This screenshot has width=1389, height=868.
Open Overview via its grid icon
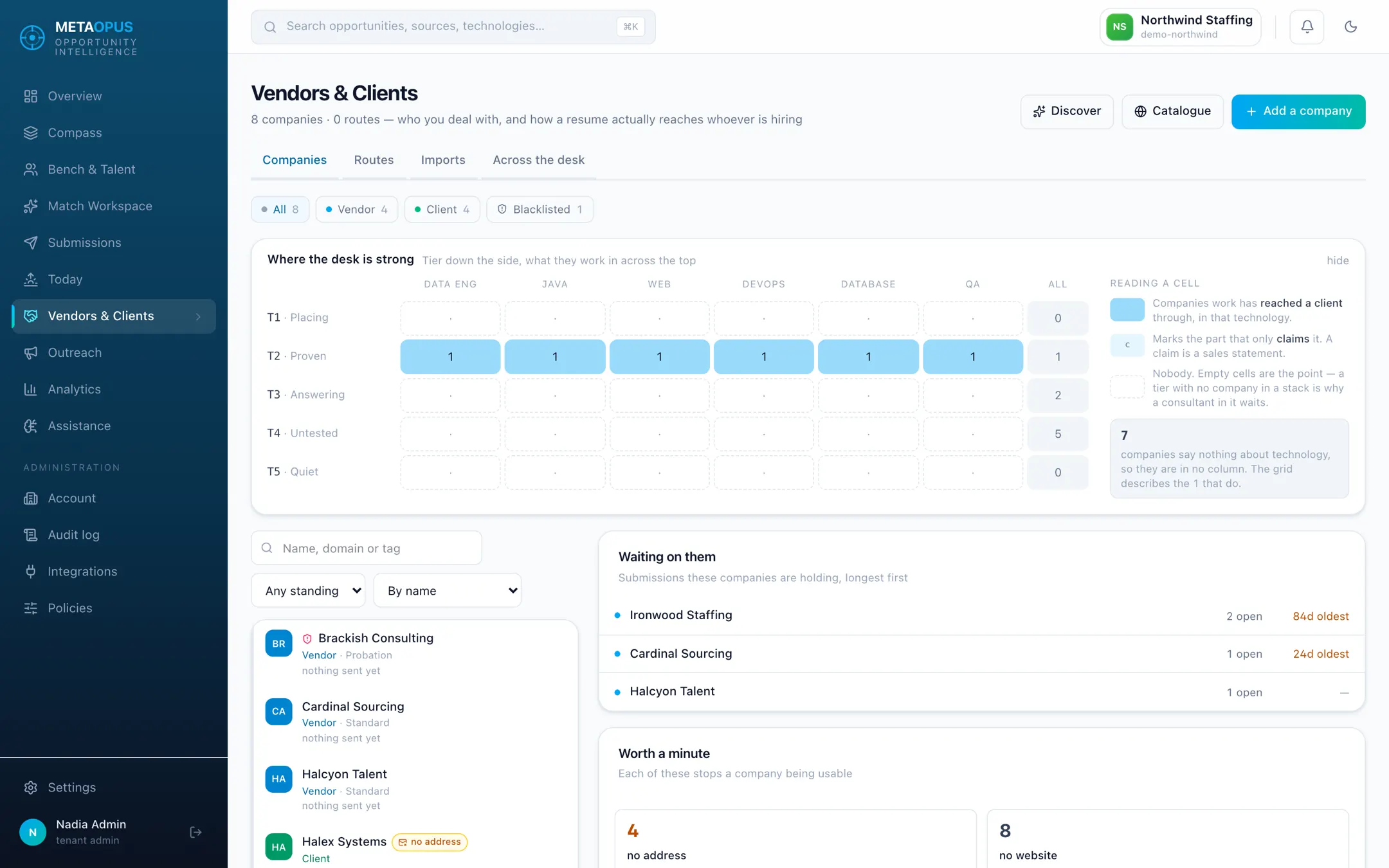(31, 96)
